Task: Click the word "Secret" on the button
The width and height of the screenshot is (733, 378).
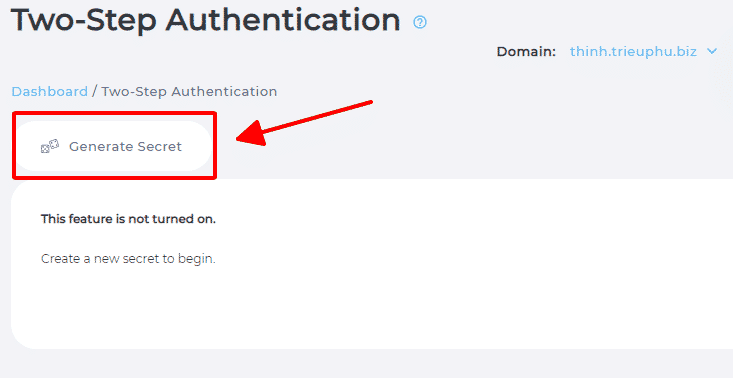Action: (x=159, y=147)
